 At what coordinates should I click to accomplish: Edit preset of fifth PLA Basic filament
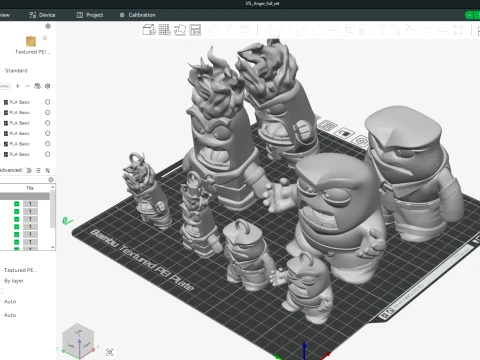click(x=48, y=144)
